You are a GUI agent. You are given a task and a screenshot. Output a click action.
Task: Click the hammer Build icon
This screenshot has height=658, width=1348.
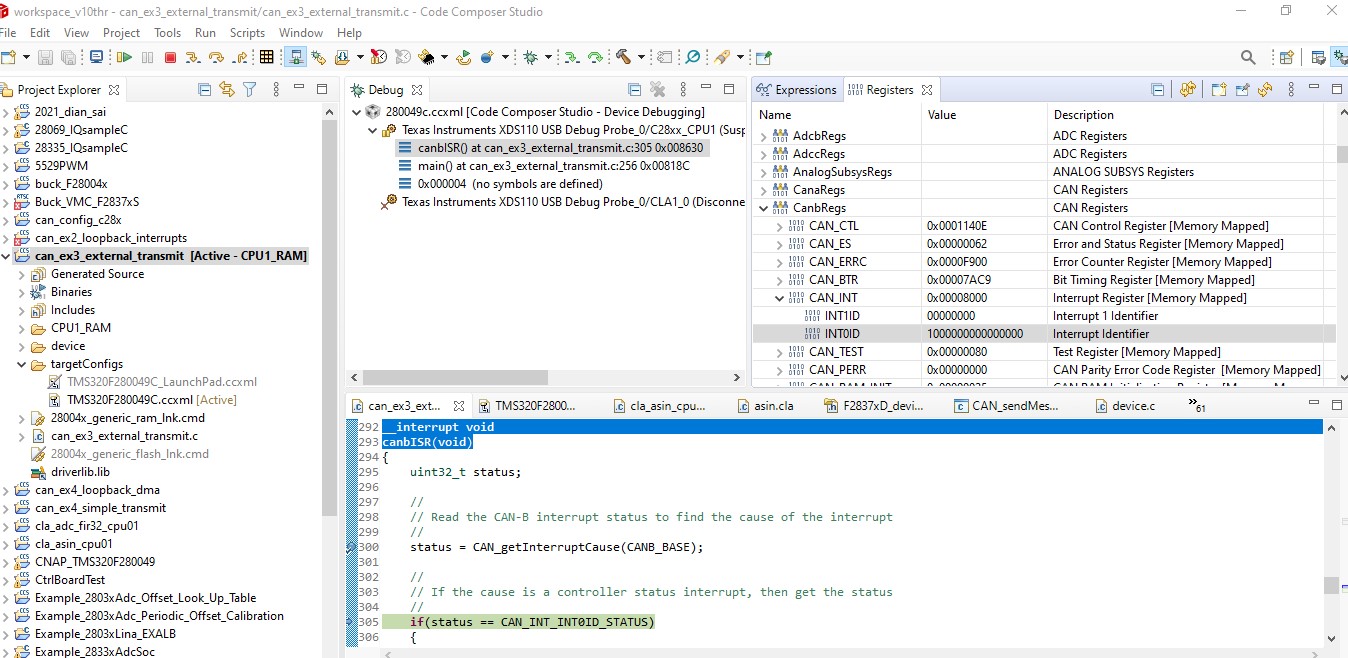click(x=623, y=58)
